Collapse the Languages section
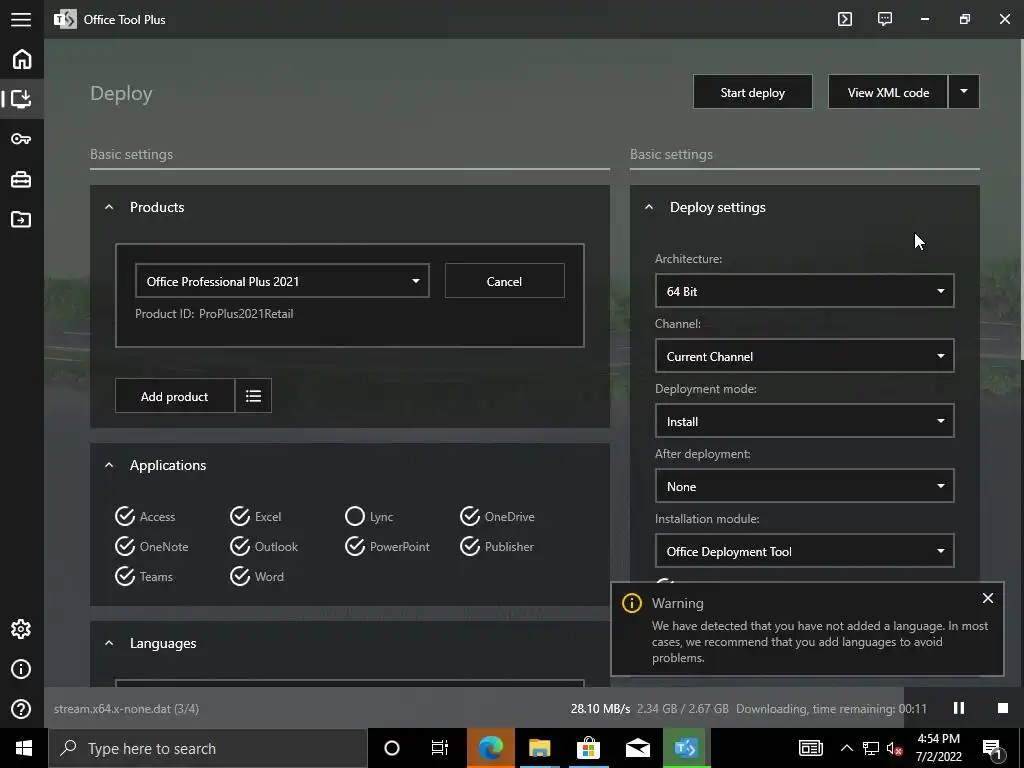The height and width of the screenshot is (768, 1024). pyautogui.click(x=109, y=643)
